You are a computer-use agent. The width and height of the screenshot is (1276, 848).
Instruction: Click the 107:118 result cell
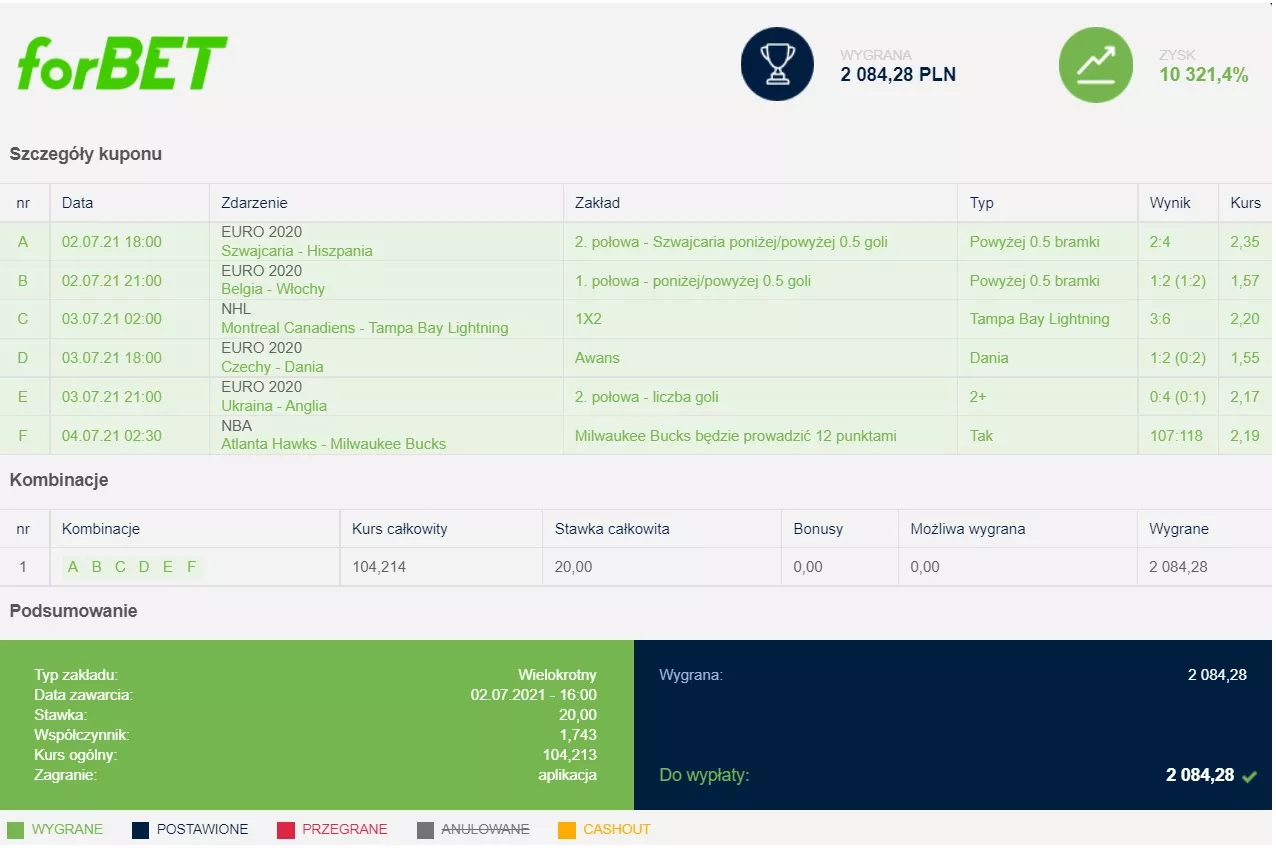click(1176, 436)
